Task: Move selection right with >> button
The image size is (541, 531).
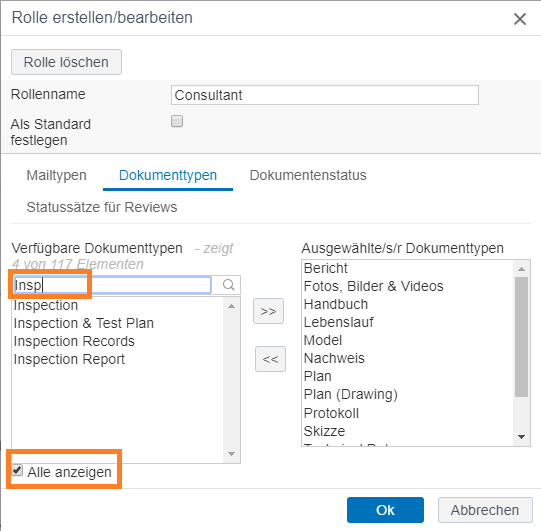Action: point(268,311)
